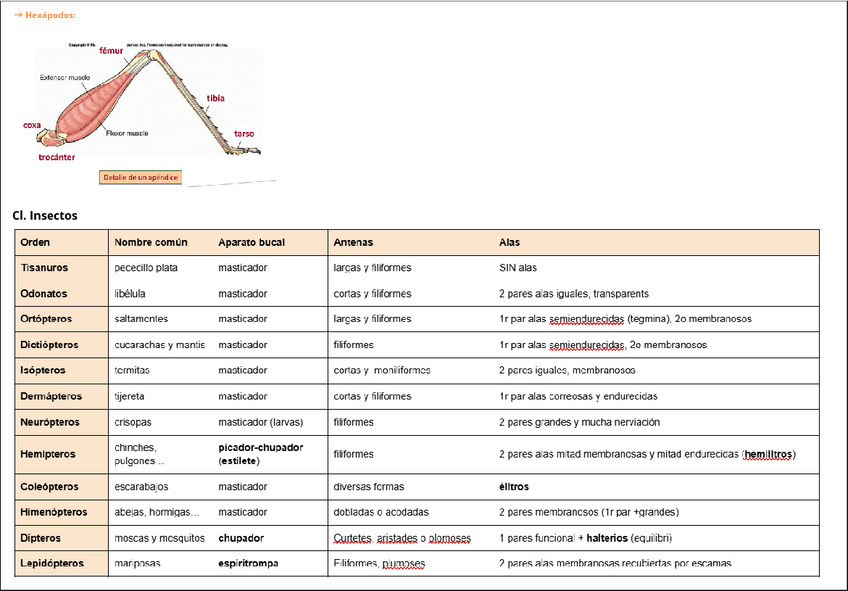Click '2 pares membranosos (1r par +grandes)'
Image resolution: width=848 pixels, height=591 pixels.
click(589, 512)
